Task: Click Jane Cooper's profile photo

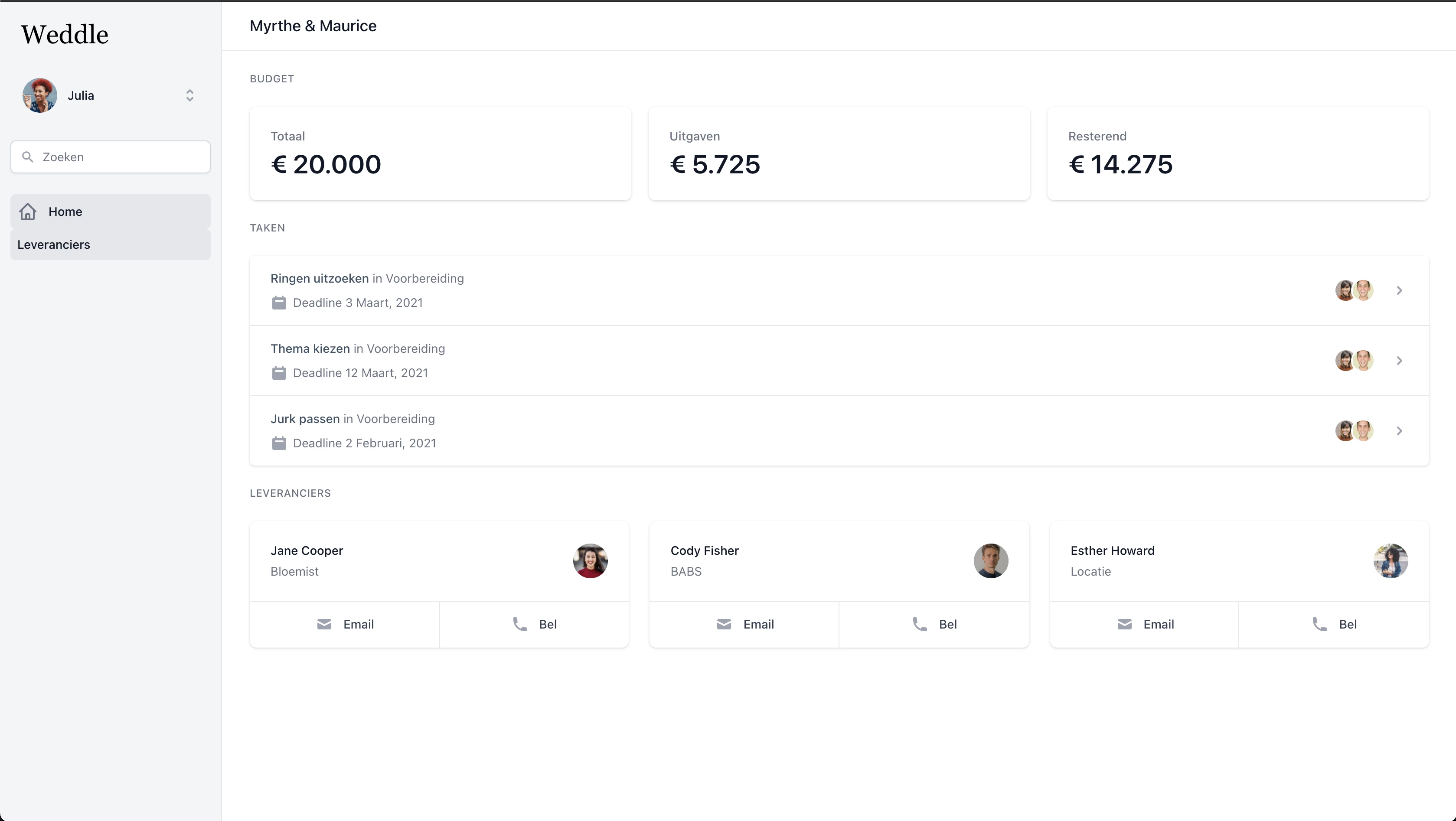Action: (590, 560)
